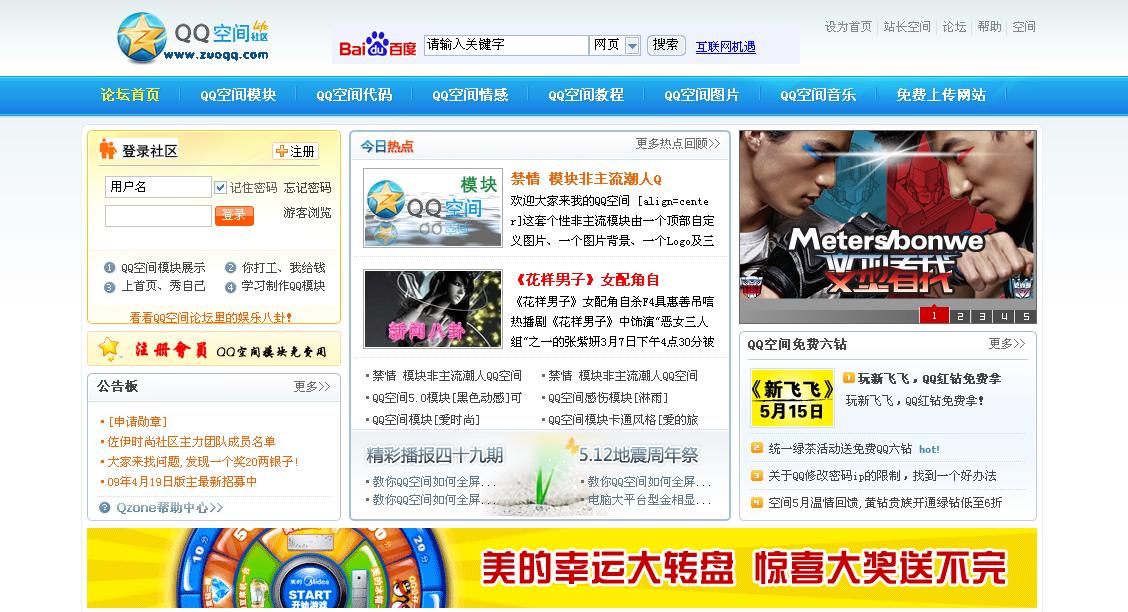The width and height of the screenshot is (1128, 612).
Task: Open the orange icon beside 统一绿茶活动 item
Action: coord(757,448)
